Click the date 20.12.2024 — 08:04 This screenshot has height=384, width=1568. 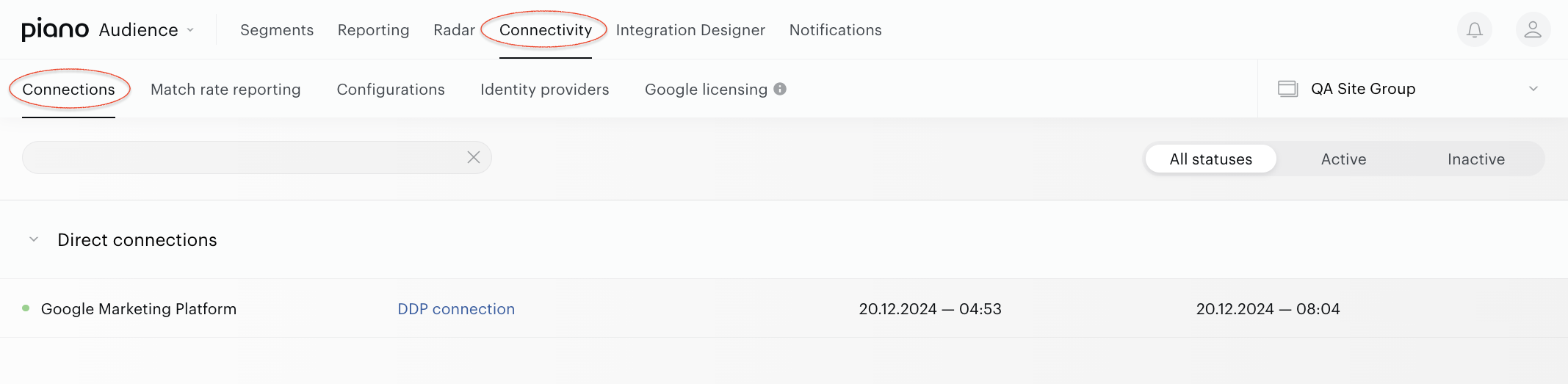[1268, 309]
